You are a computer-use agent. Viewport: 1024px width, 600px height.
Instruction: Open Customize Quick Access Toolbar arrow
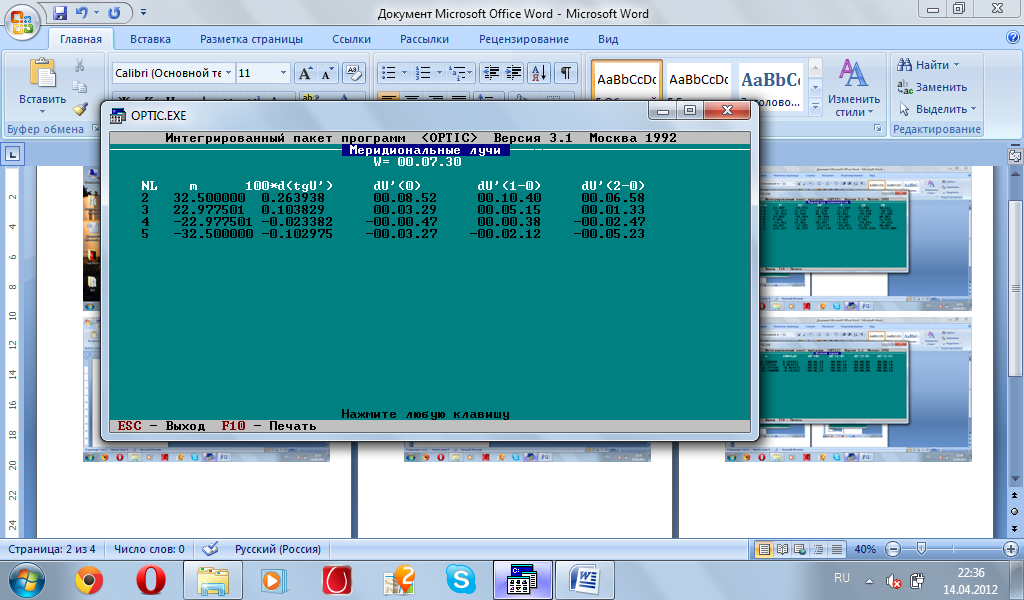[x=144, y=12]
